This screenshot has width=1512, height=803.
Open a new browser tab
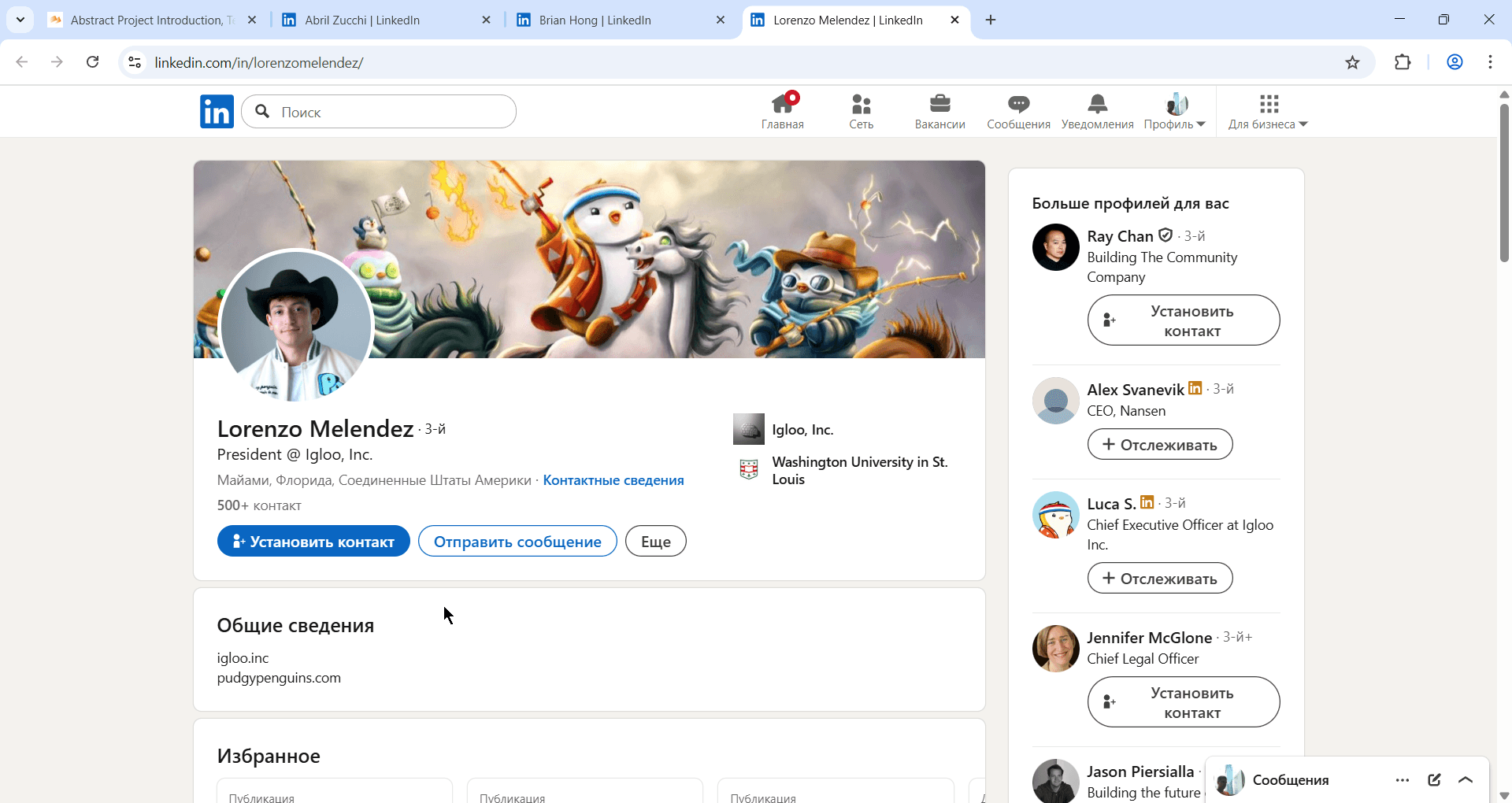(991, 20)
